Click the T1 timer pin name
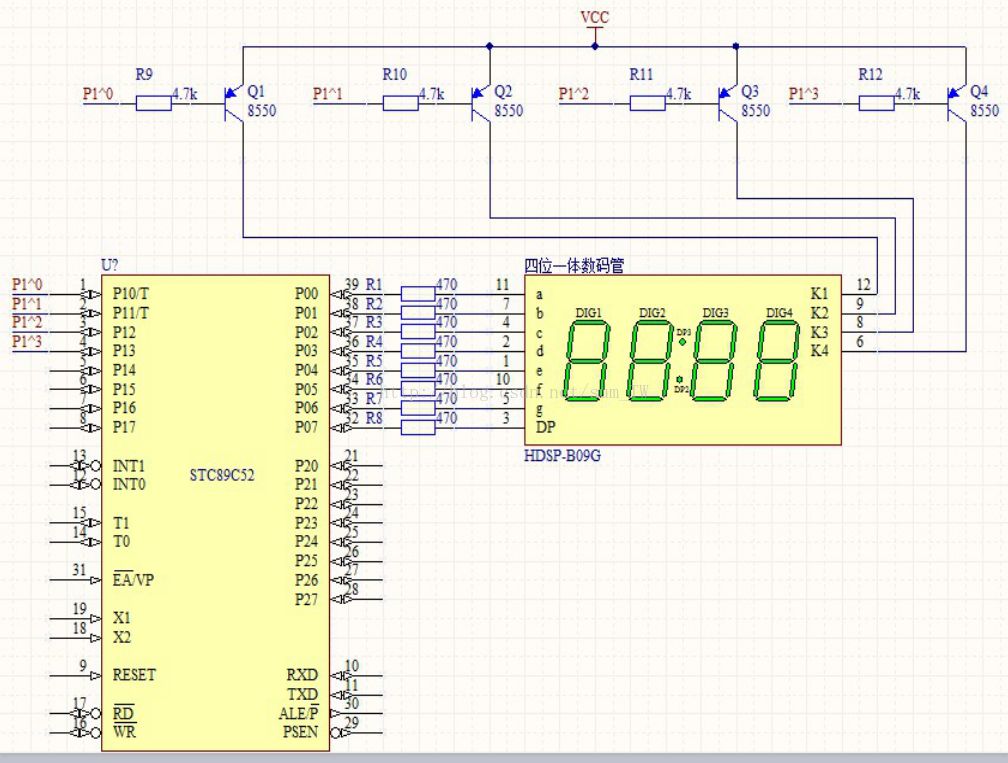1008x763 pixels. [x=121, y=523]
